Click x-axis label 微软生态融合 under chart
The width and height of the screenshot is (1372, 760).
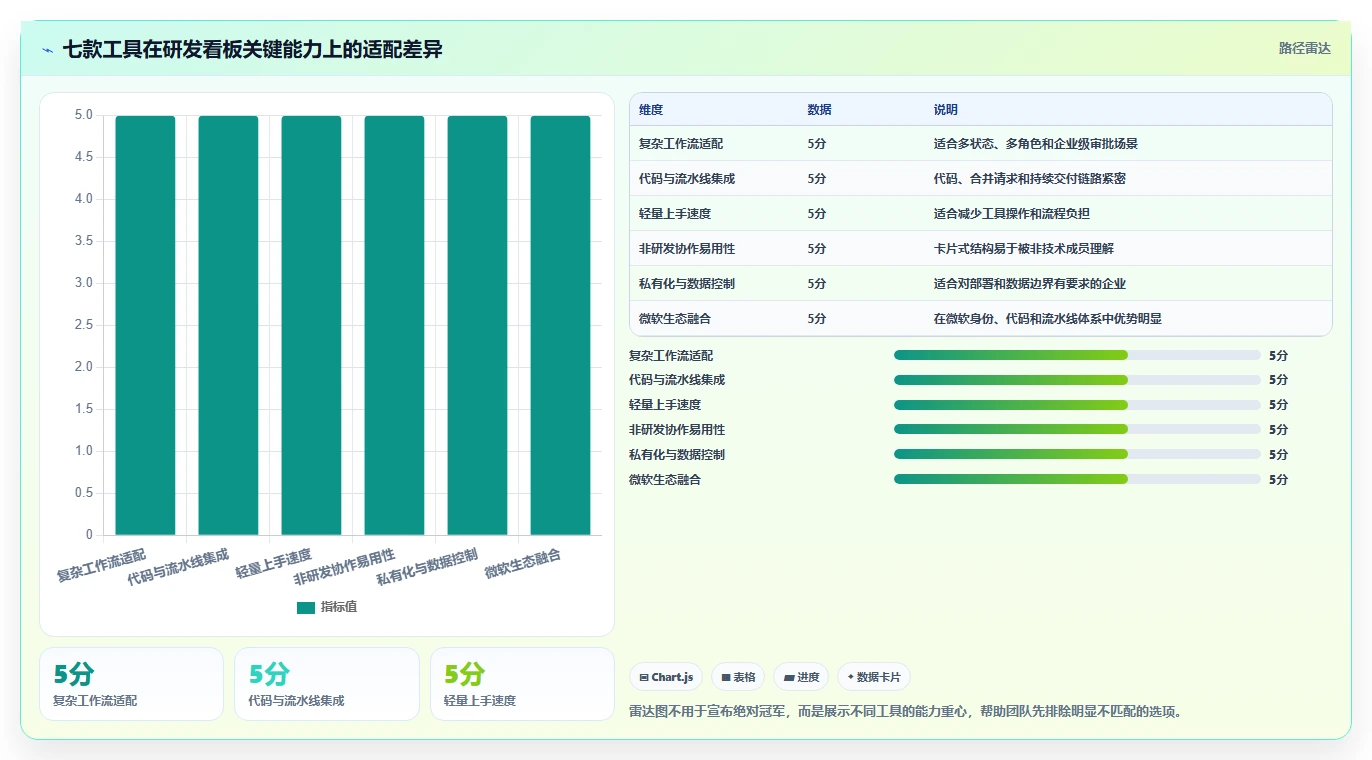(x=523, y=565)
